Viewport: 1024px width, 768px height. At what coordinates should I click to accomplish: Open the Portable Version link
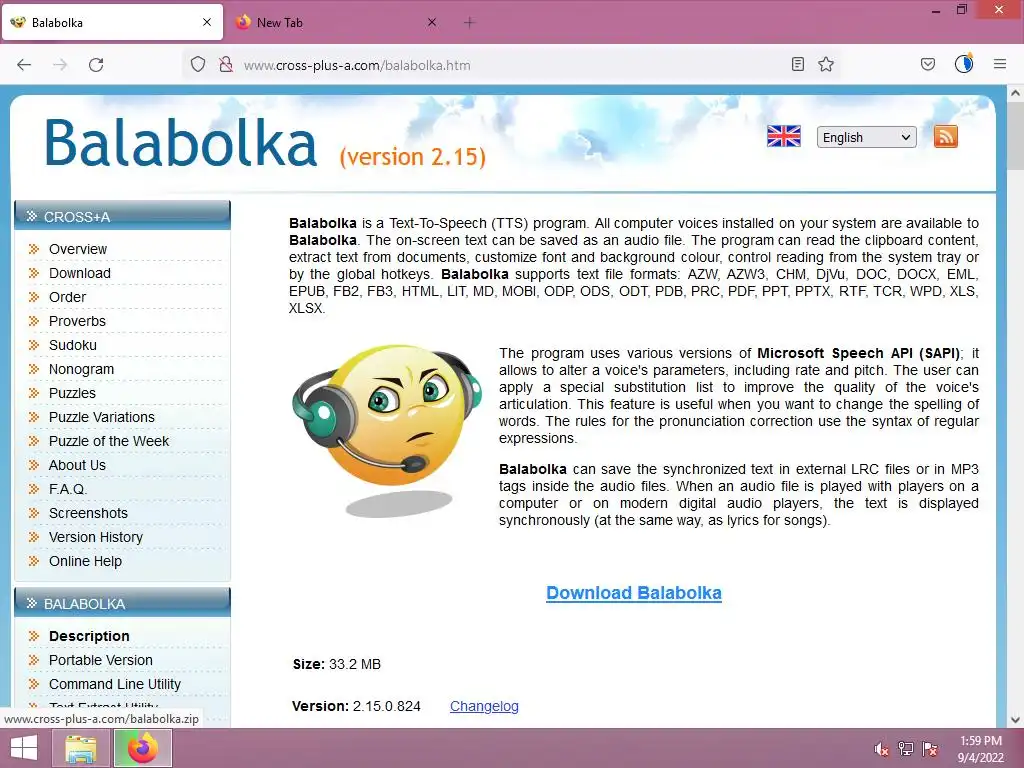tap(101, 660)
